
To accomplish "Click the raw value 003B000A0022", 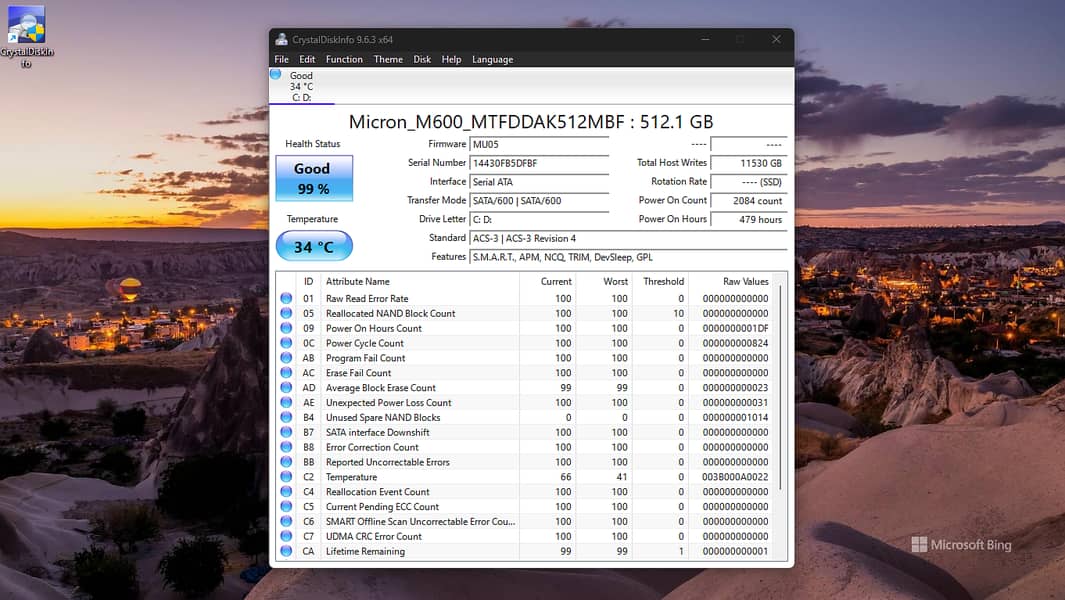I will point(735,477).
